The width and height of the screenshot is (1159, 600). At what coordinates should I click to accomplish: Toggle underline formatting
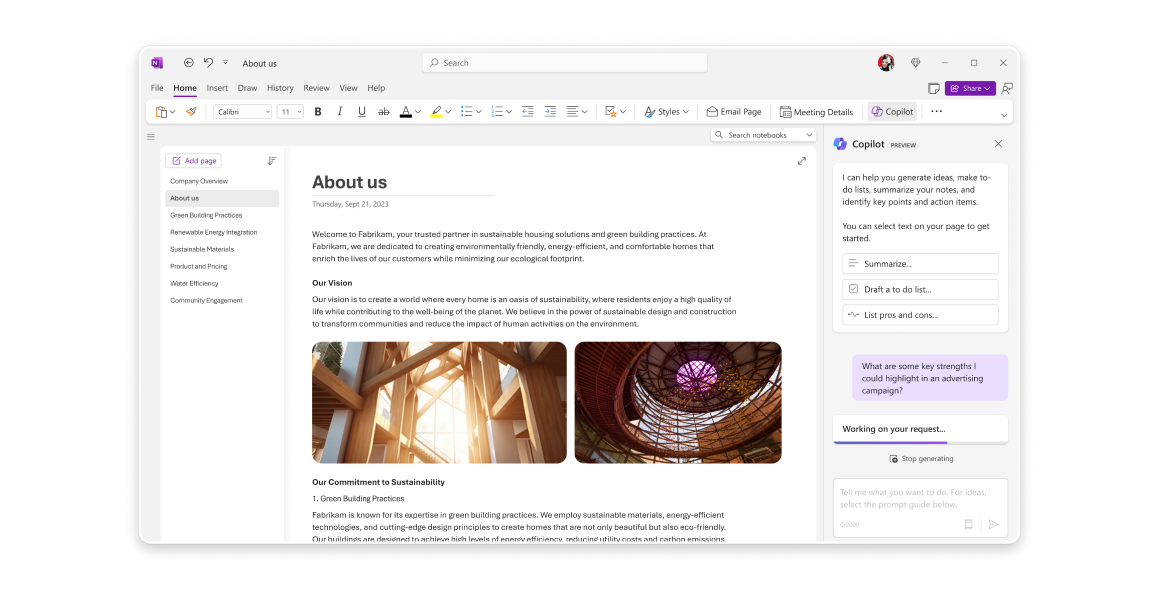point(362,112)
